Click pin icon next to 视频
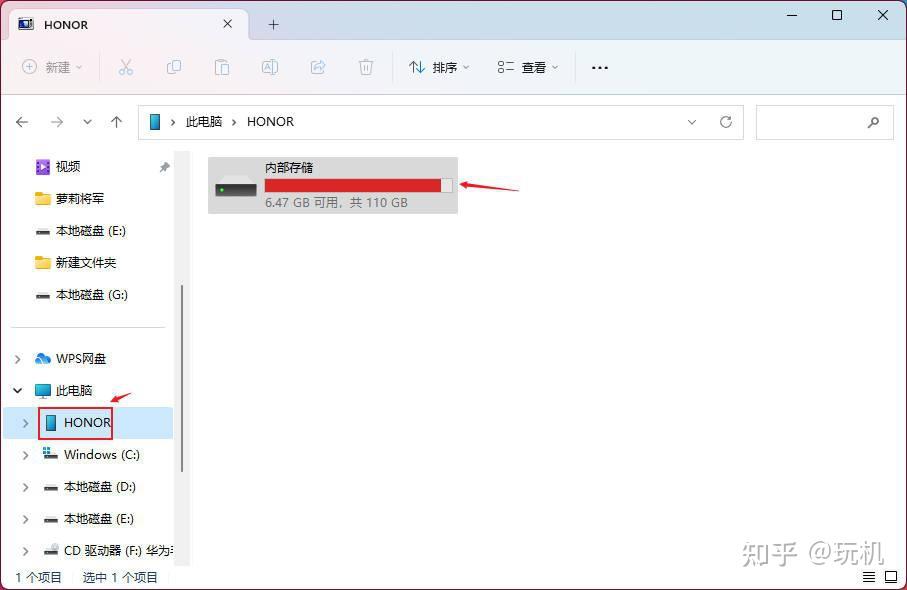The width and height of the screenshot is (907, 590). point(164,167)
